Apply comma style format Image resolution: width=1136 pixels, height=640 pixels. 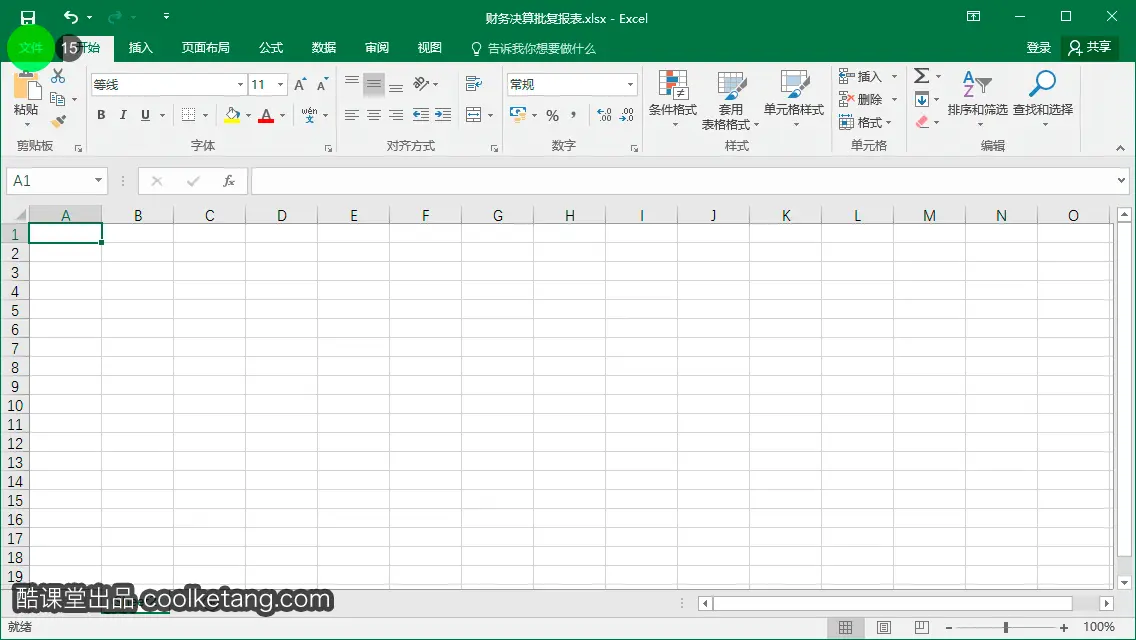click(x=574, y=115)
